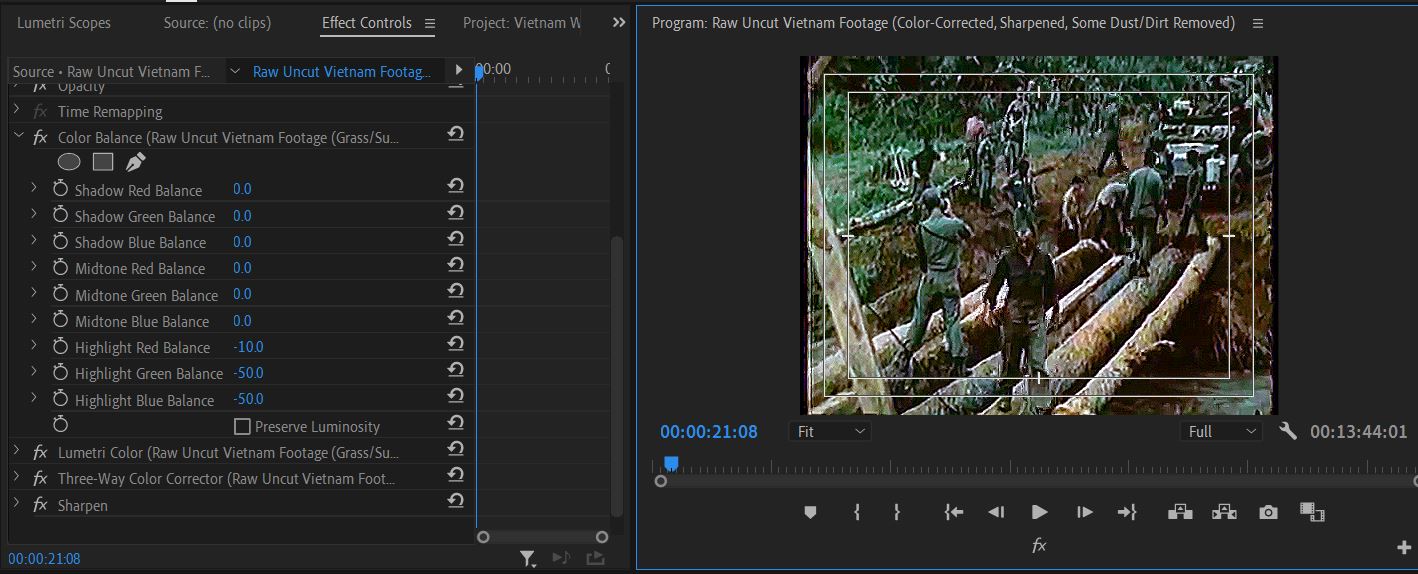This screenshot has width=1418, height=574.
Task: Reset Shadow Red Balance parameter
Action: 455,186
